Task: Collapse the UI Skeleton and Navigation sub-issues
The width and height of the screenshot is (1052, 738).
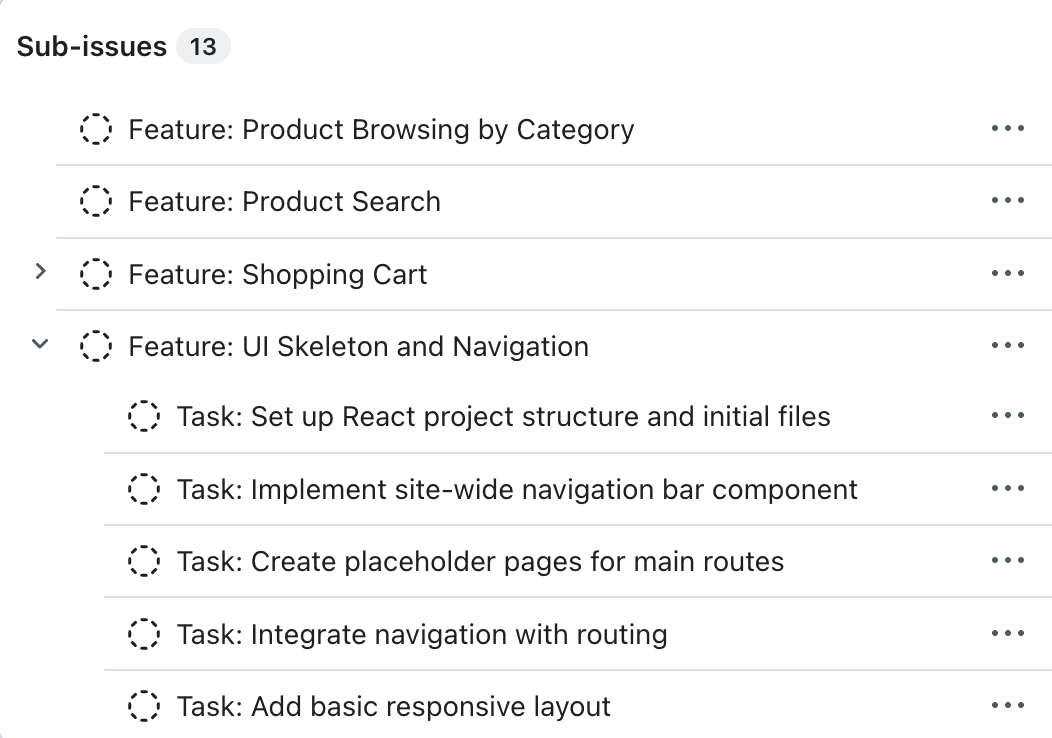Action: [39, 343]
